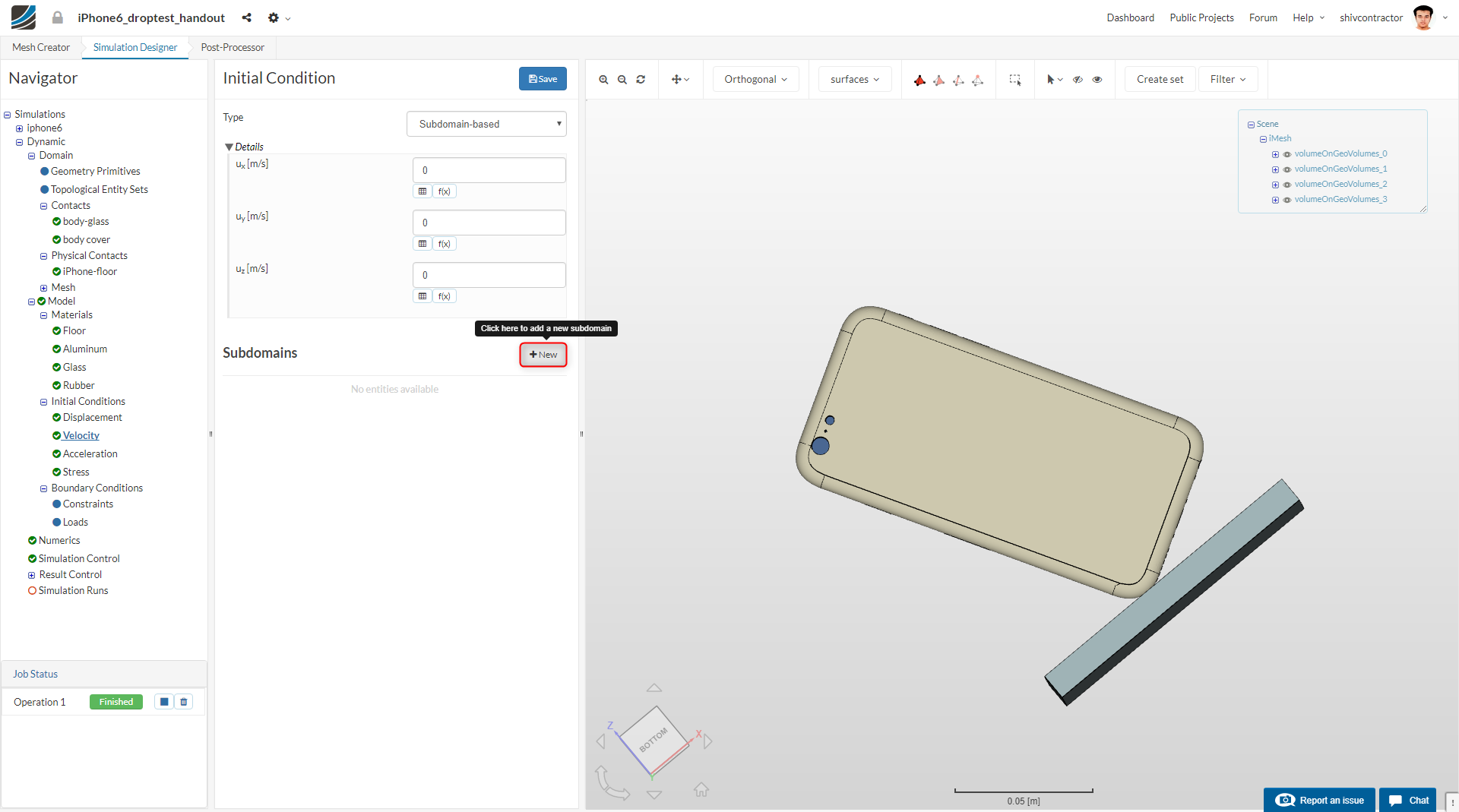Click the zoom out magnifier icon
1459x812 pixels.
[622, 80]
